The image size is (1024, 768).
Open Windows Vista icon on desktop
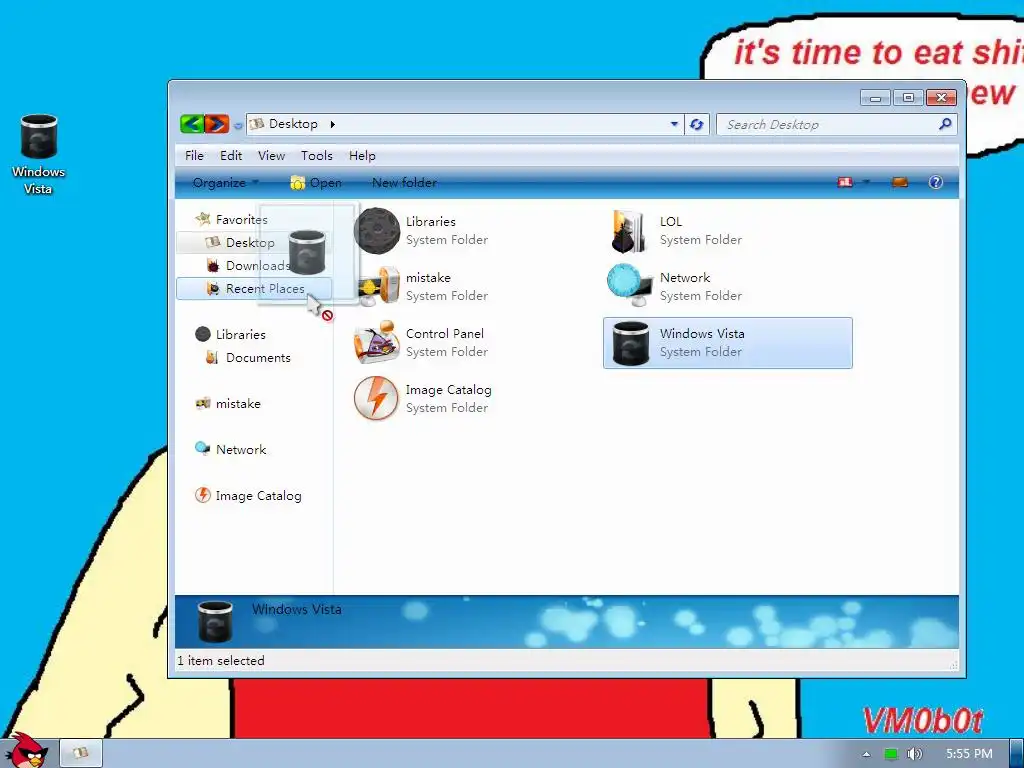point(39,155)
